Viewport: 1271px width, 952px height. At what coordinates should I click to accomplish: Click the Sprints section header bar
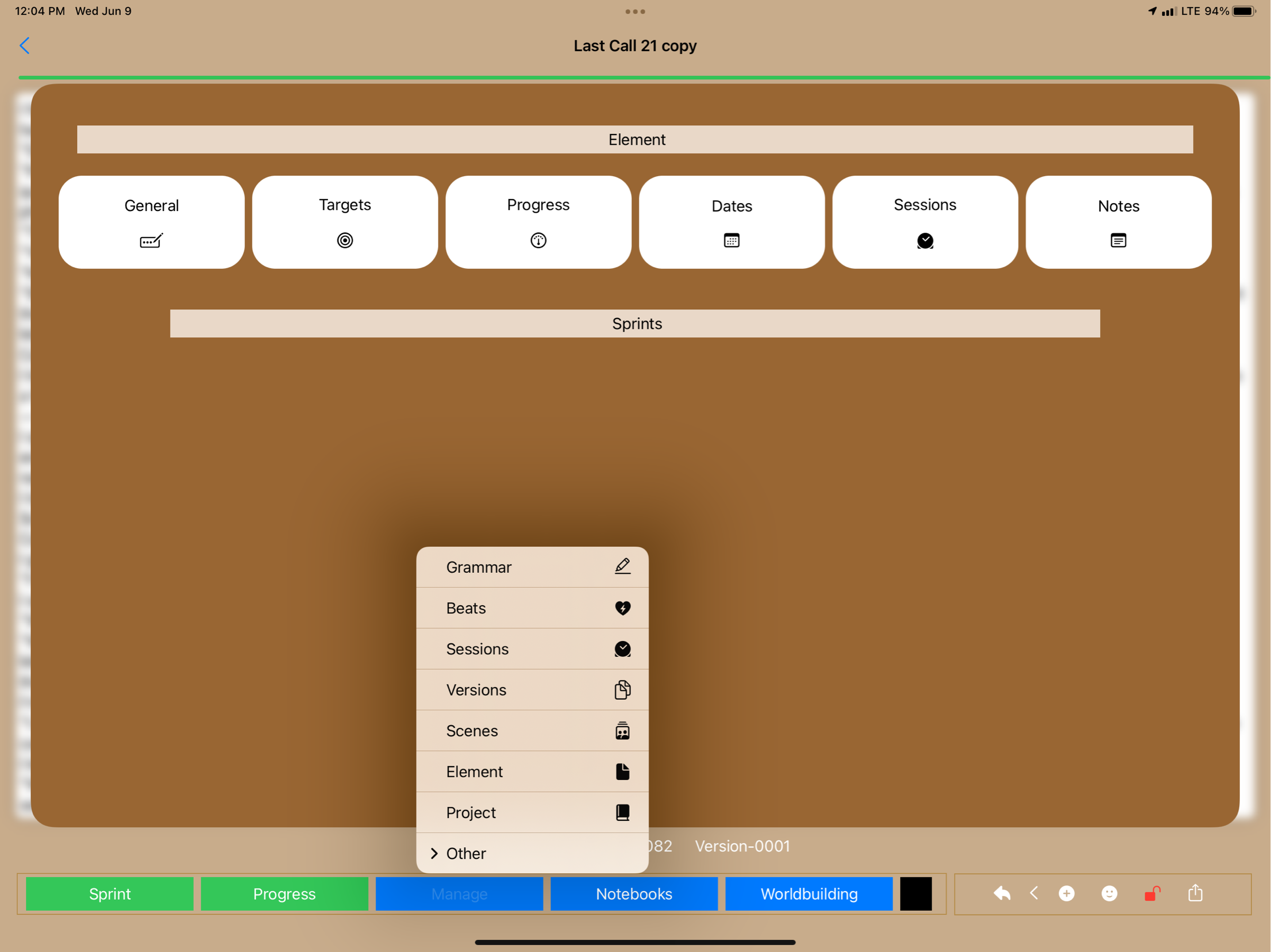635,324
